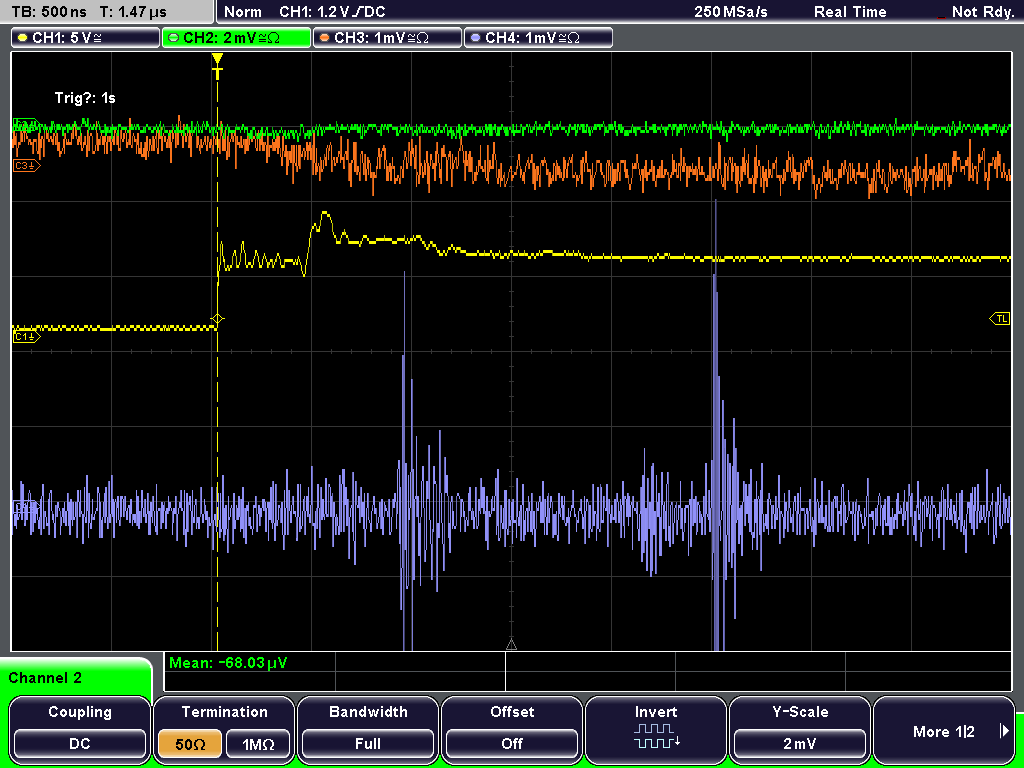The height and width of the screenshot is (768, 1024).
Task: Click the yellow trigger position marker at top
Action: [x=217, y=67]
